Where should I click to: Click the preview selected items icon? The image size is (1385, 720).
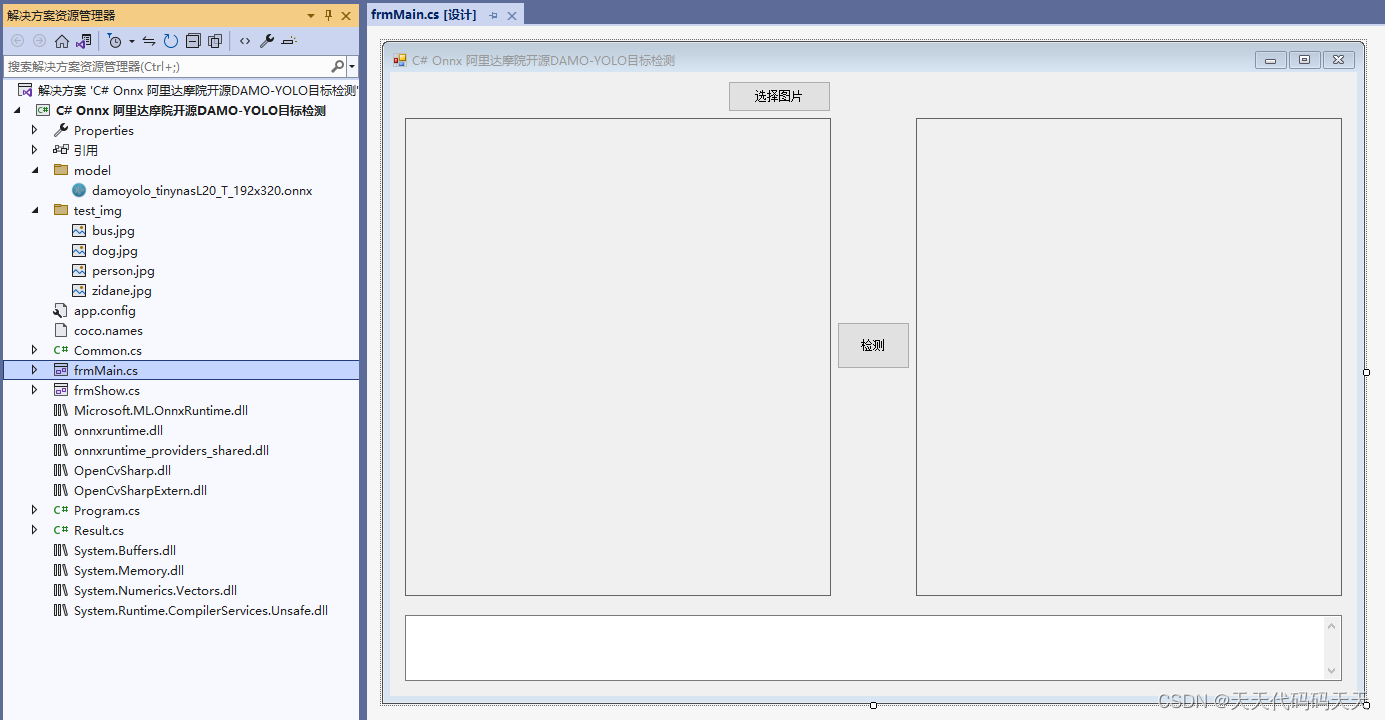click(289, 41)
